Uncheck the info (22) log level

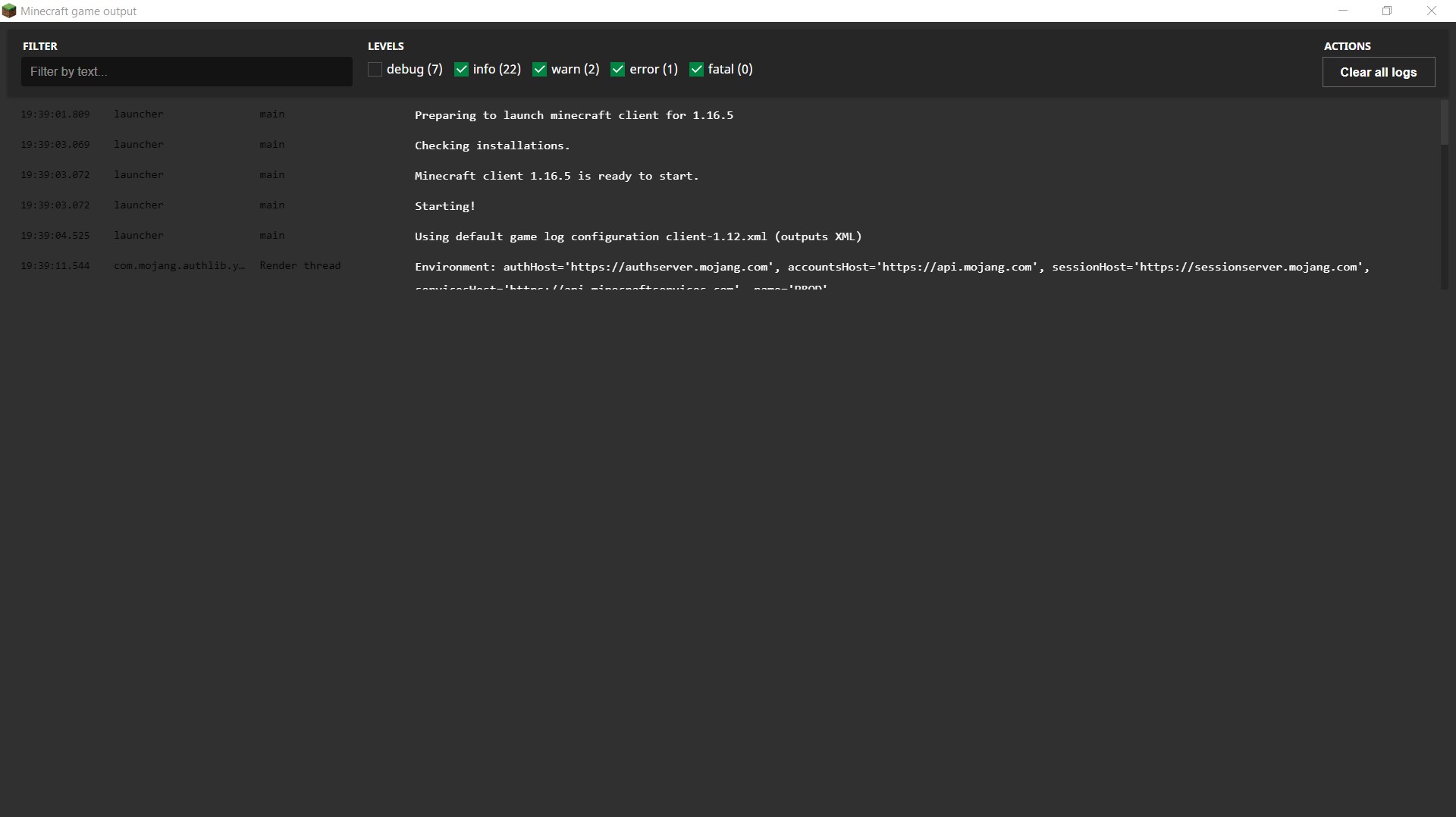461,70
